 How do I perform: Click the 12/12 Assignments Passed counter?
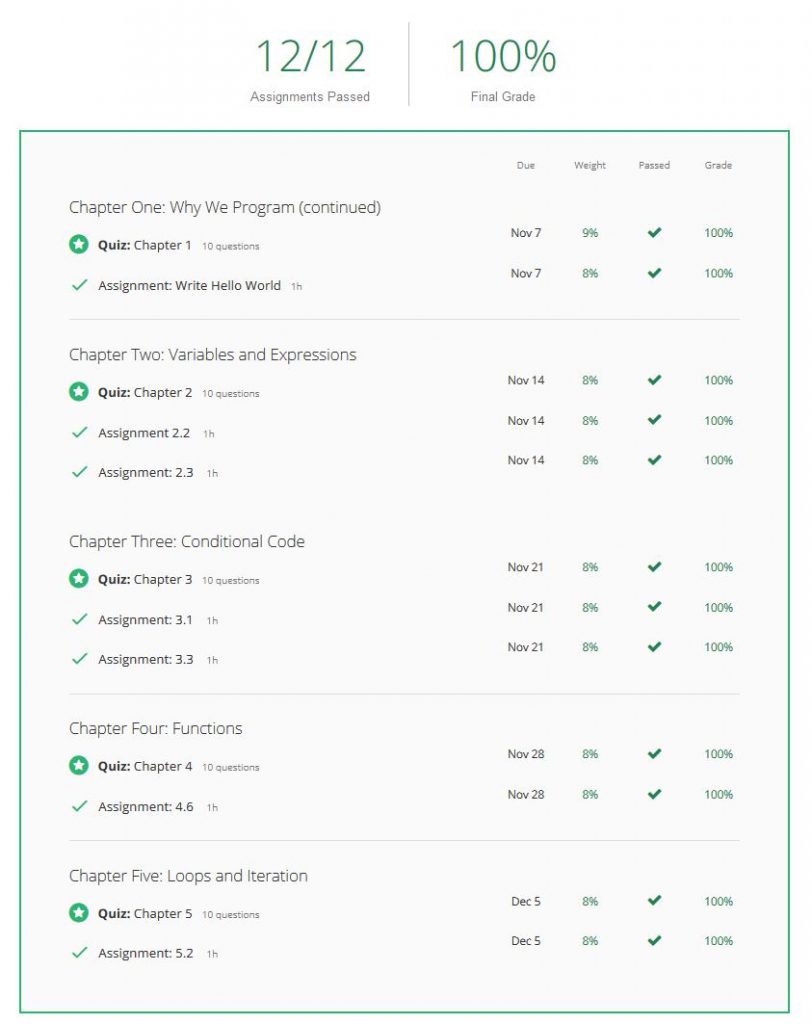(309, 57)
